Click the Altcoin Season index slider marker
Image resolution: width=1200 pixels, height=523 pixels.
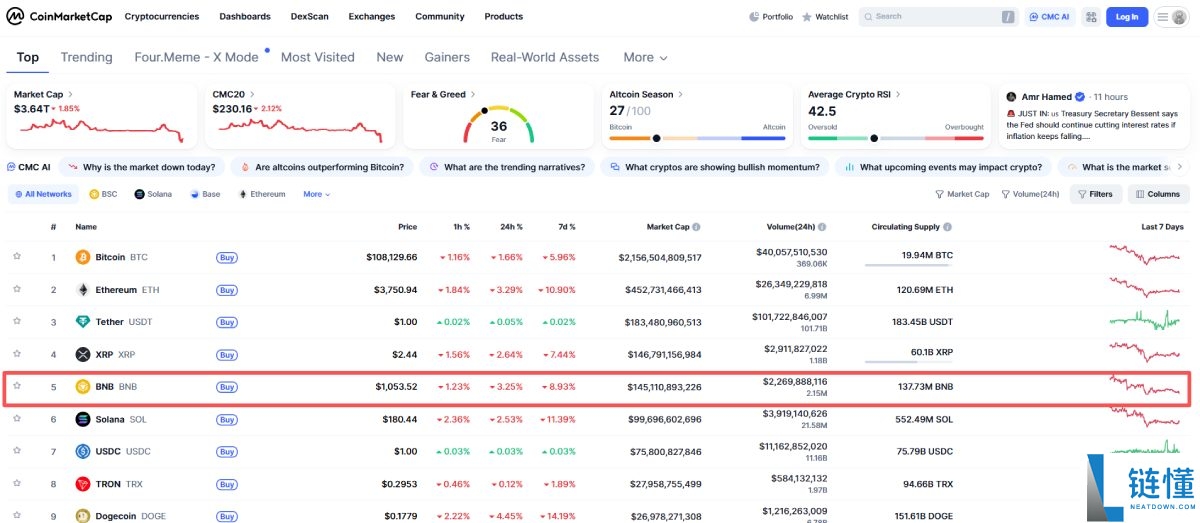pos(656,138)
